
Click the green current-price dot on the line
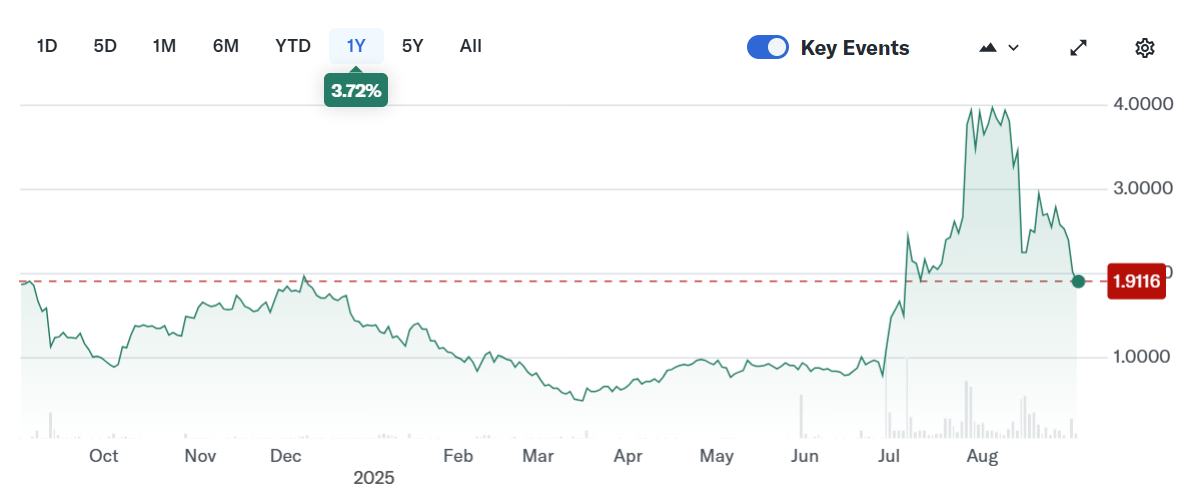pos(1078,281)
